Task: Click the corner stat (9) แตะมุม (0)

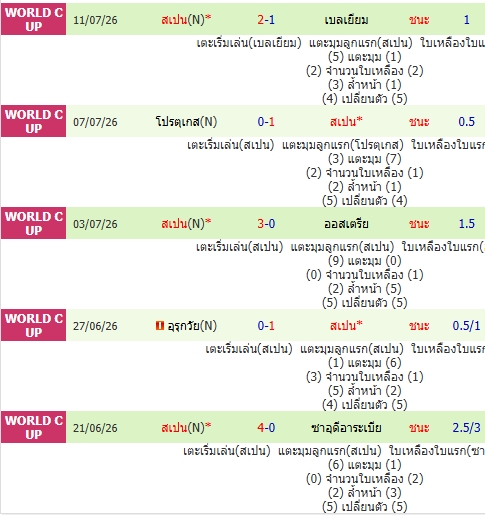Action: [365, 261]
